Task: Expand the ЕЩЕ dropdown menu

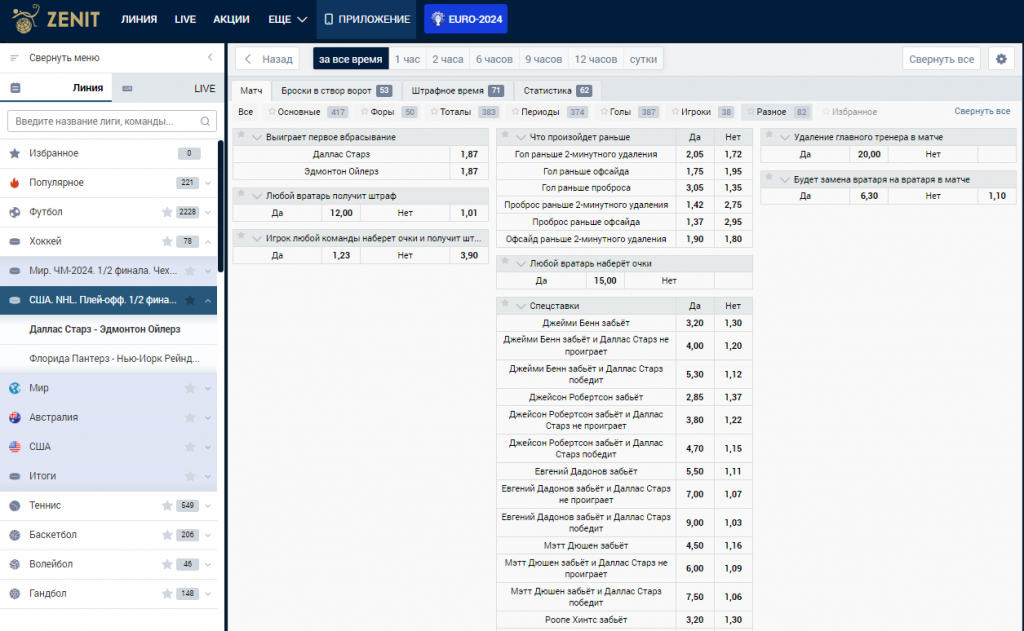Action: coord(287,20)
